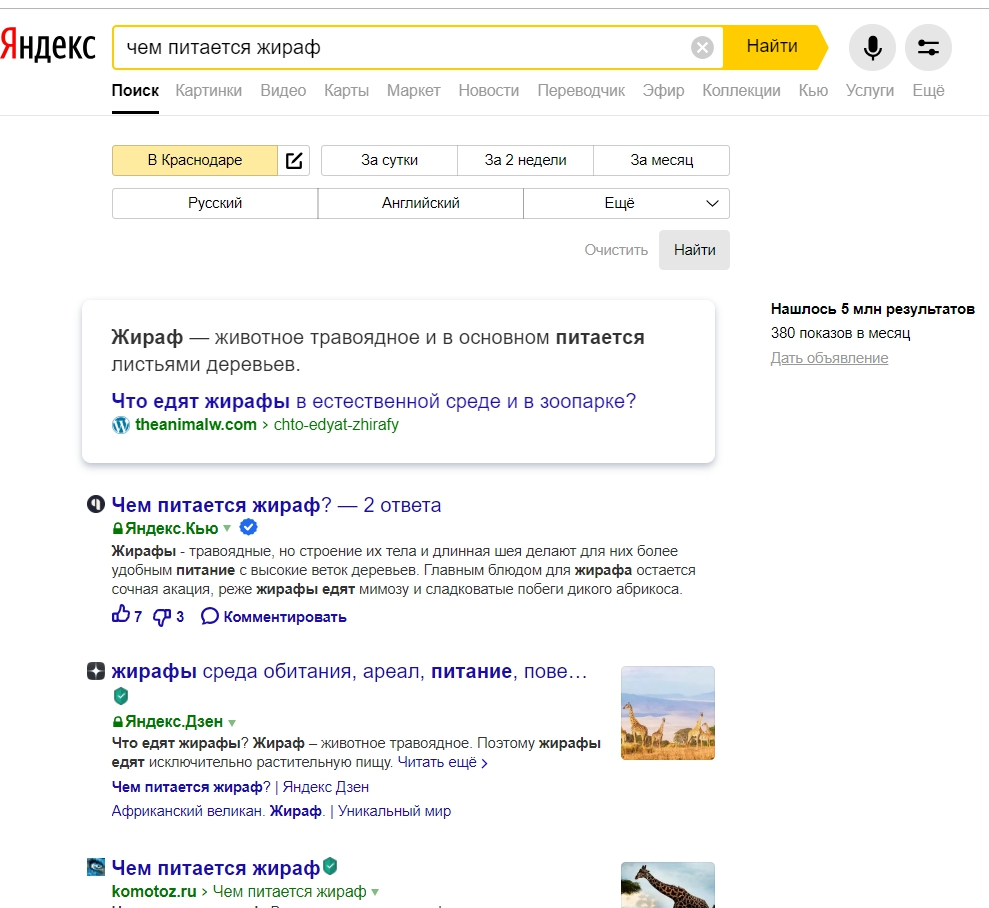This screenshot has height=908, width=989.
Task: Open the theanimalw.com site link
Action: [196, 425]
